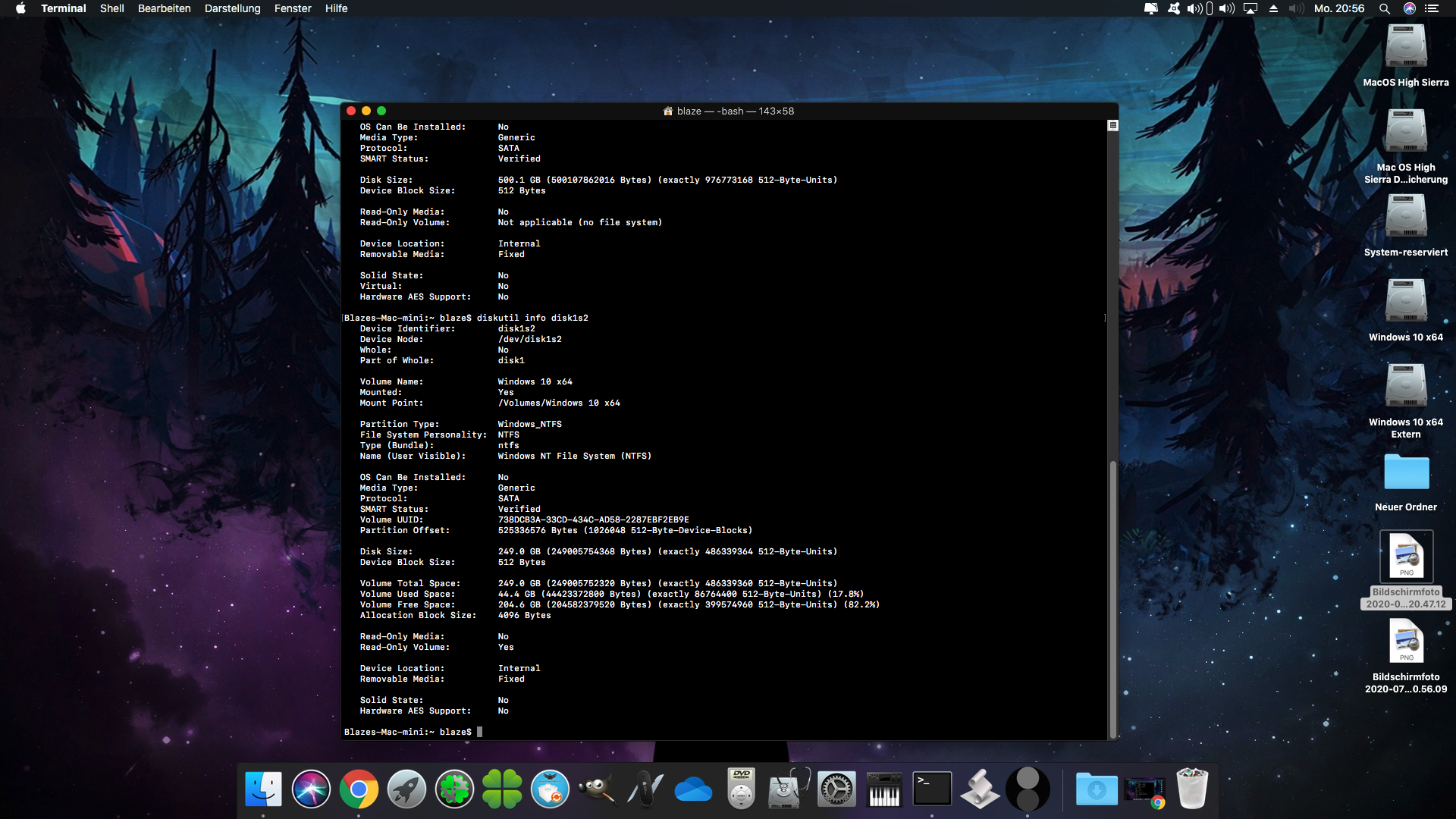The height and width of the screenshot is (819, 1456).
Task: Open Launchpad rocket icon in dock
Action: tap(406, 789)
